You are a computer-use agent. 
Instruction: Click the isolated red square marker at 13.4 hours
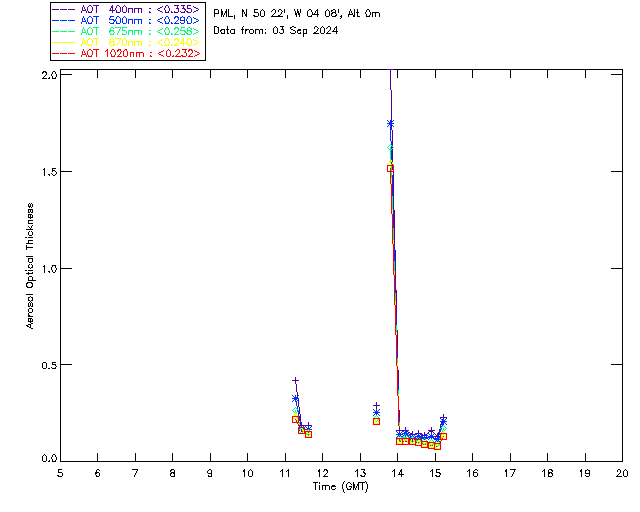[x=376, y=421]
